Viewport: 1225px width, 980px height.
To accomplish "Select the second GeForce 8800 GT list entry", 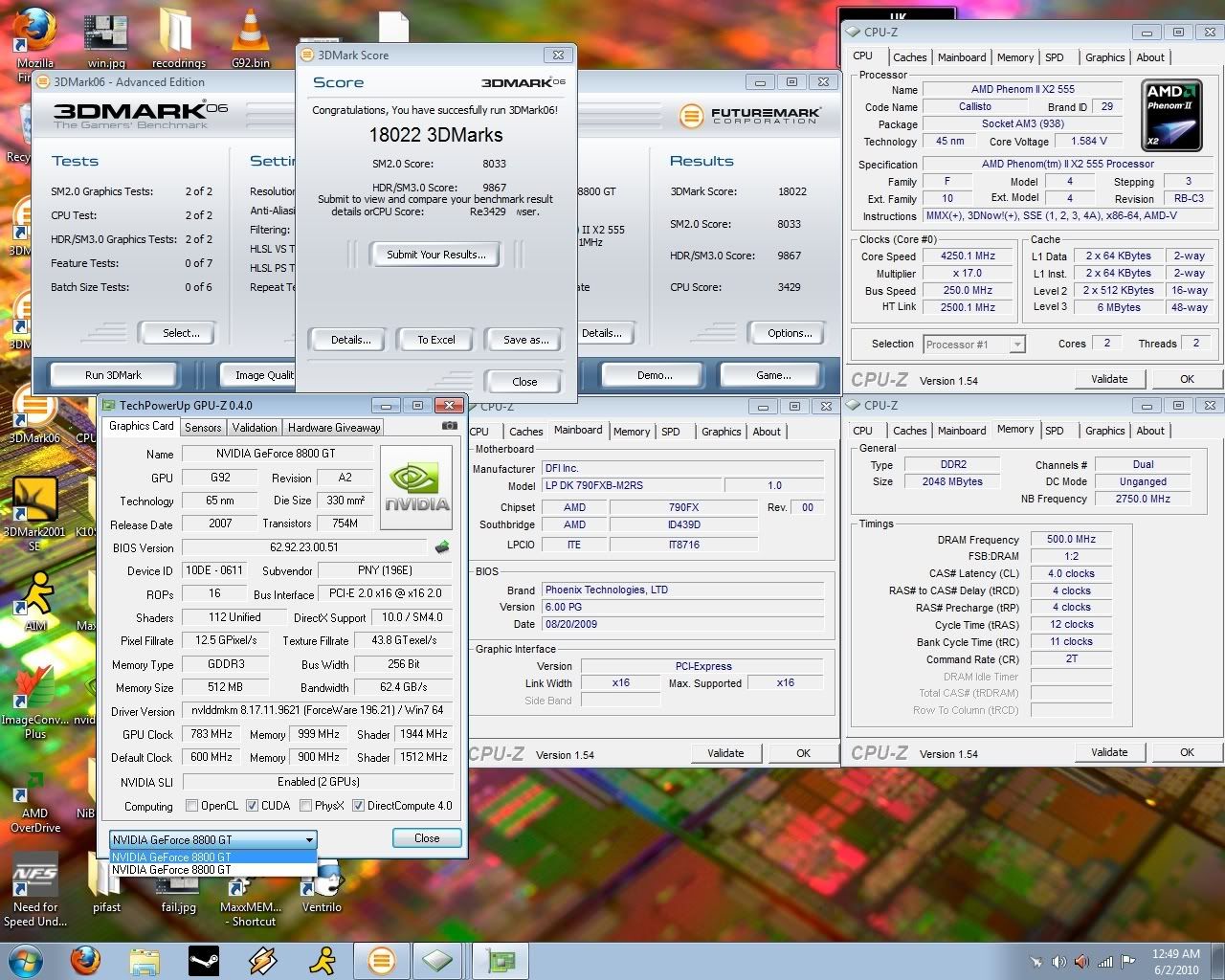I will click(212, 869).
